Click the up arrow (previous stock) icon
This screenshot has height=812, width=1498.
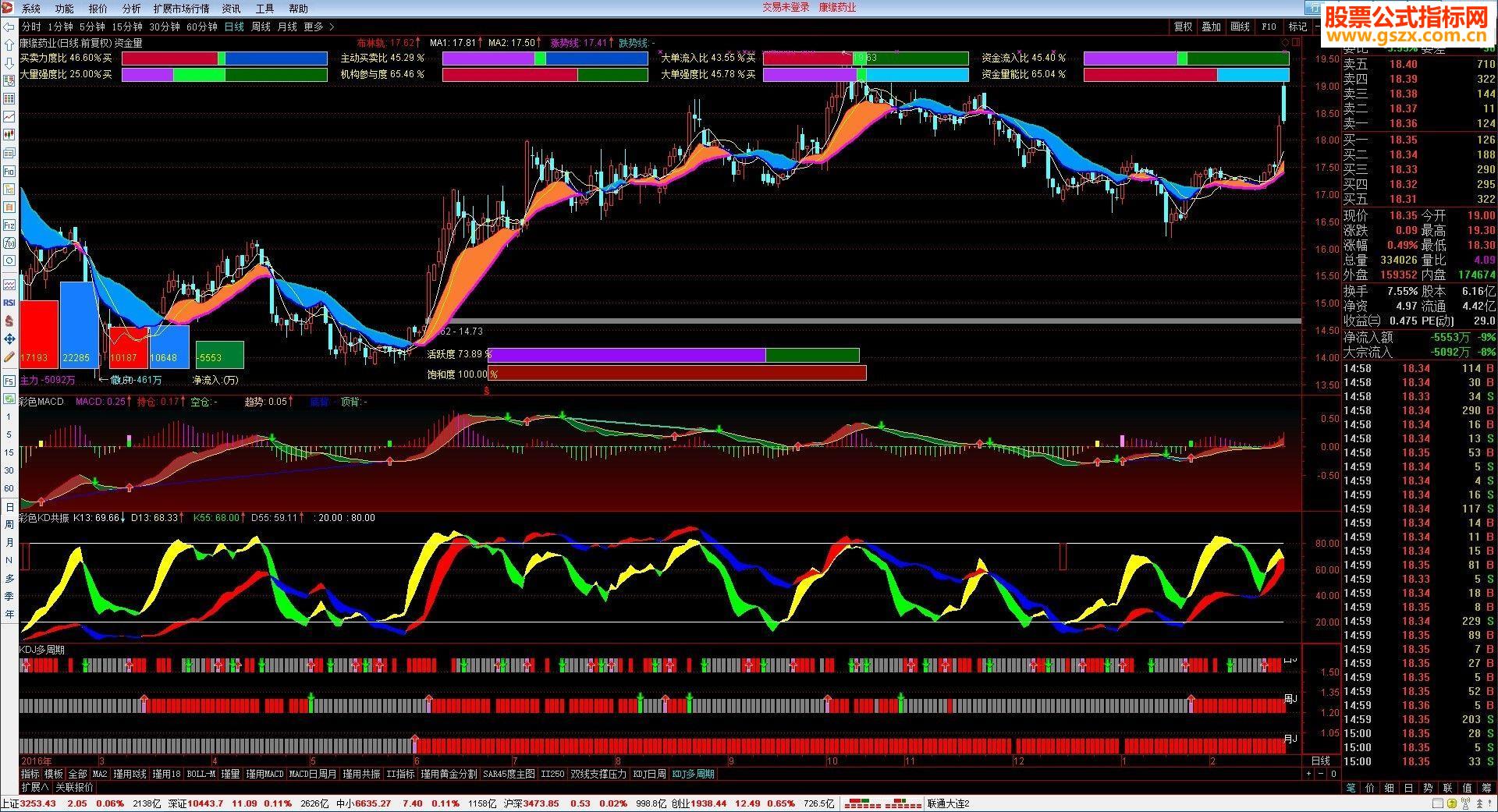(x=9, y=45)
